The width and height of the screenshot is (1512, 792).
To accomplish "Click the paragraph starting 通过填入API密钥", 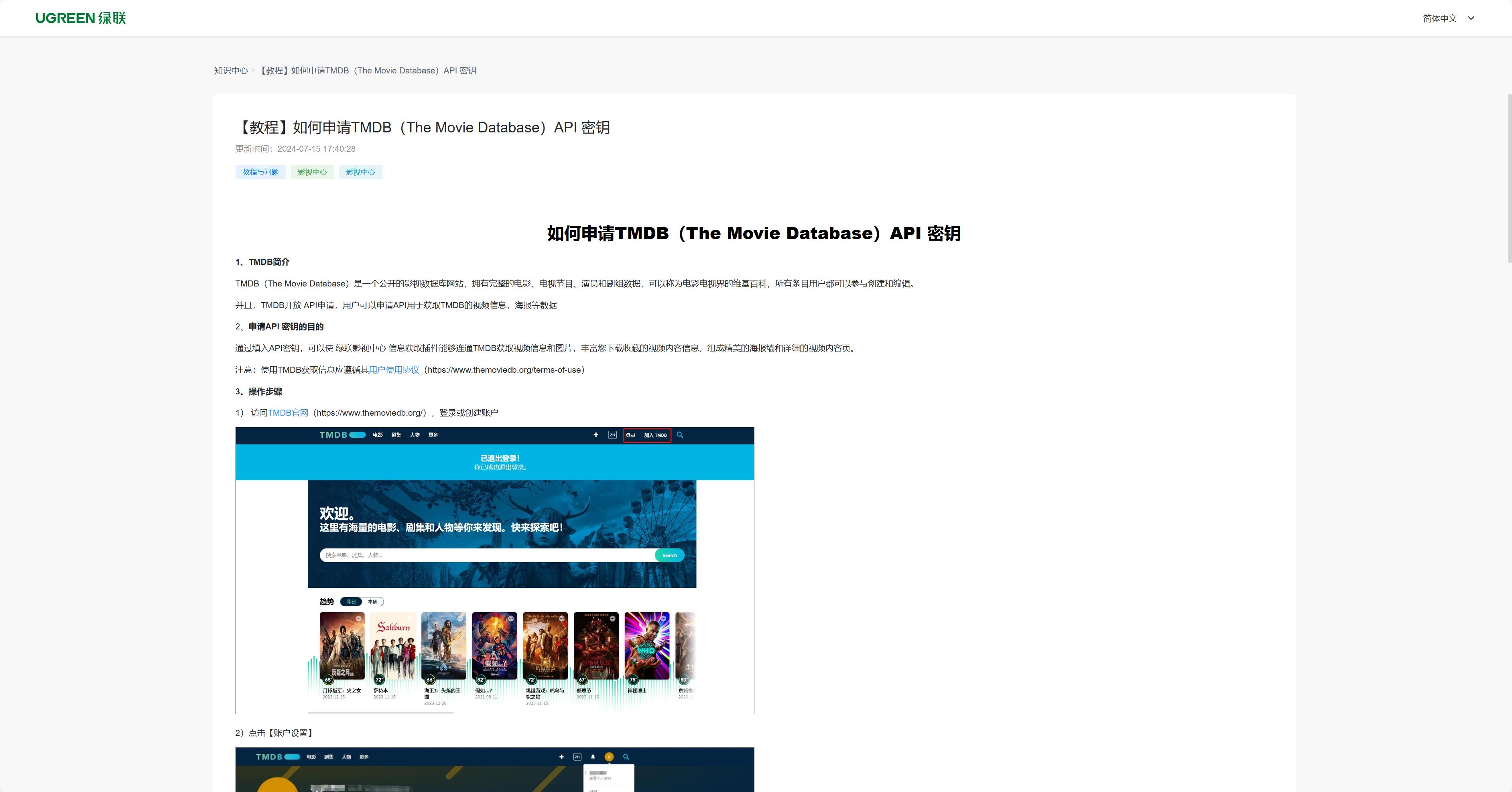I will coord(547,348).
